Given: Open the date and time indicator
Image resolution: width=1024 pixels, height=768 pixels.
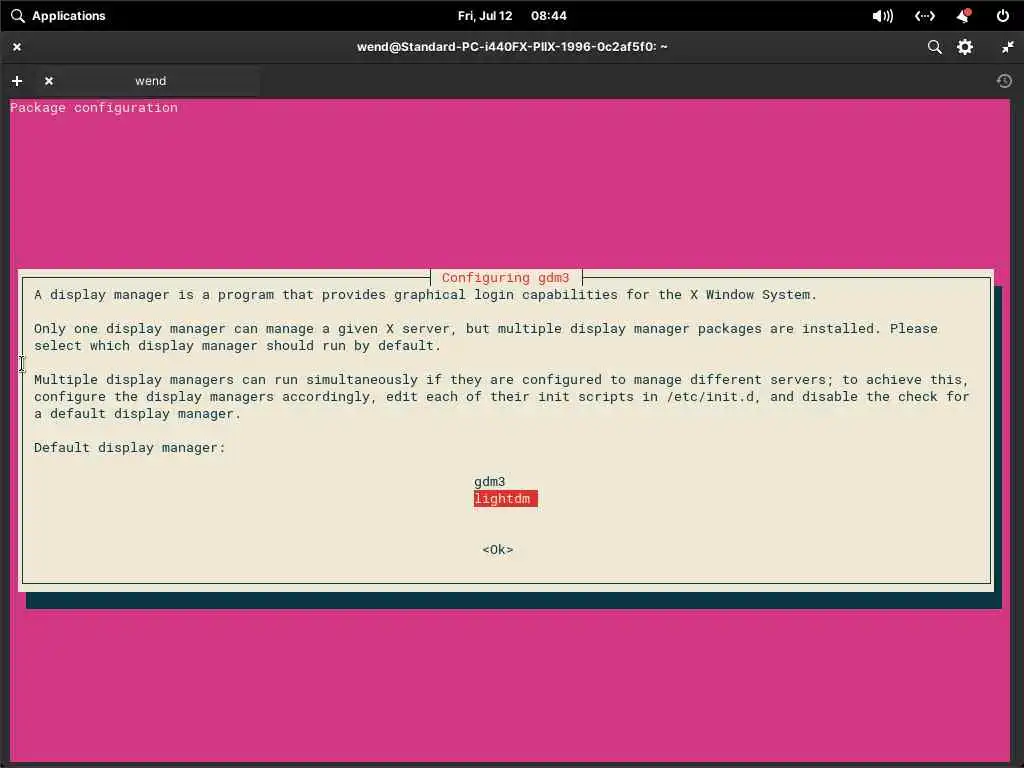Looking at the screenshot, I should (x=512, y=16).
